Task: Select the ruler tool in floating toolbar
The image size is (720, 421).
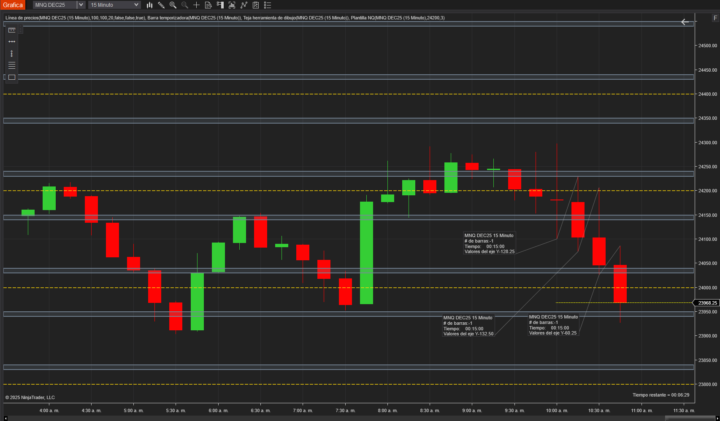Action: click(12, 30)
